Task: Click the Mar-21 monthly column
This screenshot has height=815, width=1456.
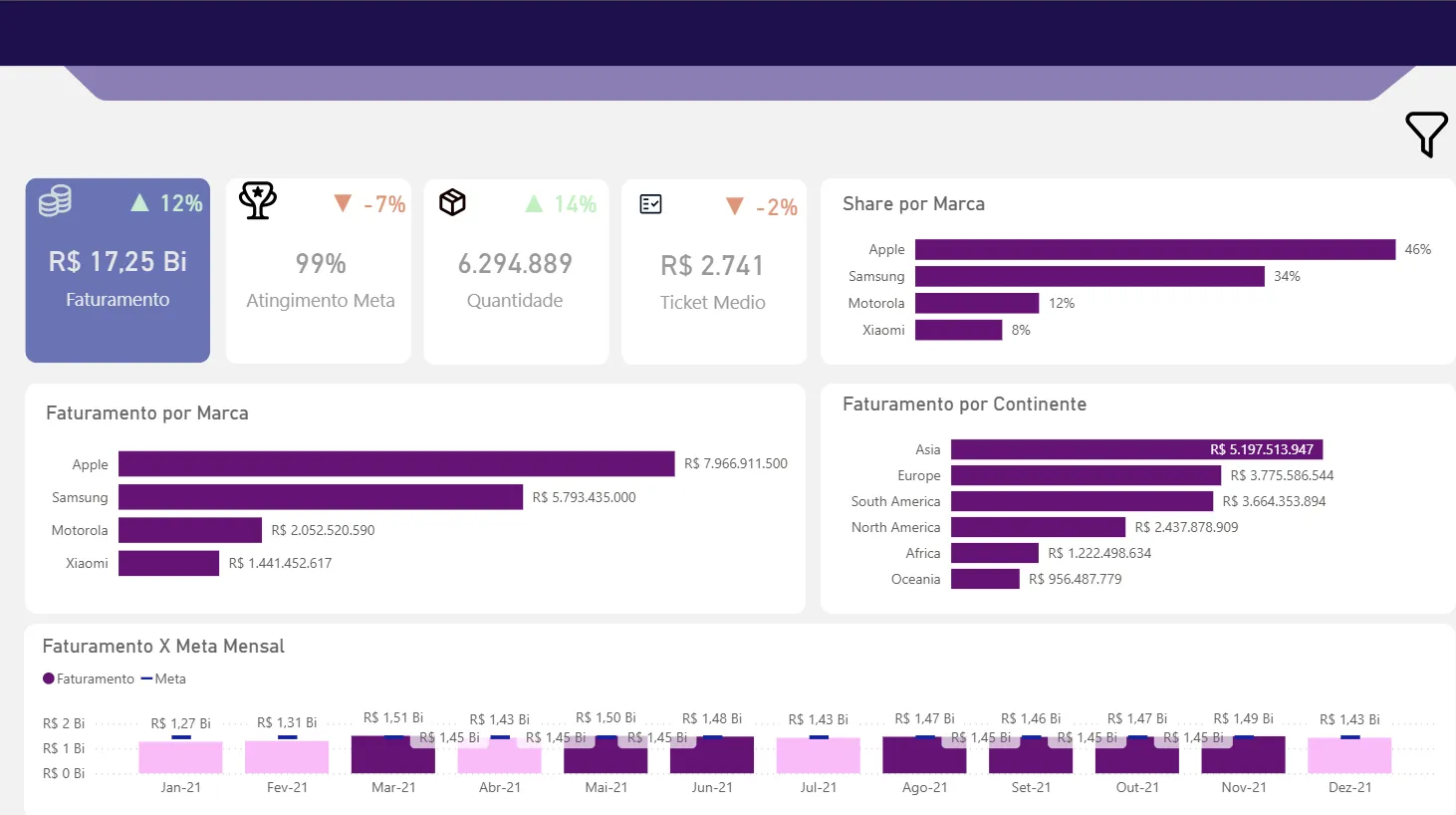Action: point(393,754)
